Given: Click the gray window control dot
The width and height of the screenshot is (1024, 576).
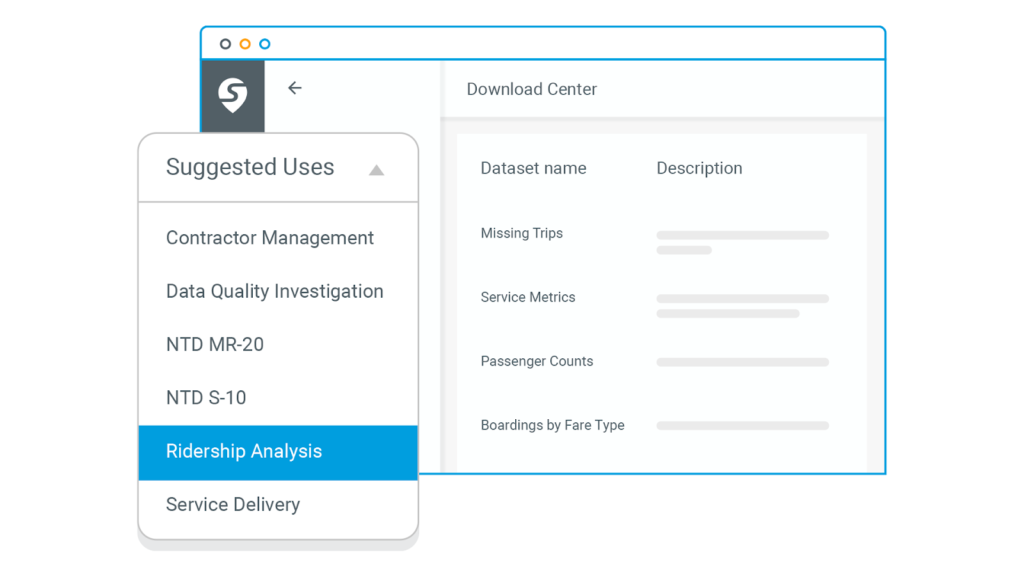Looking at the screenshot, I should [x=225, y=44].
